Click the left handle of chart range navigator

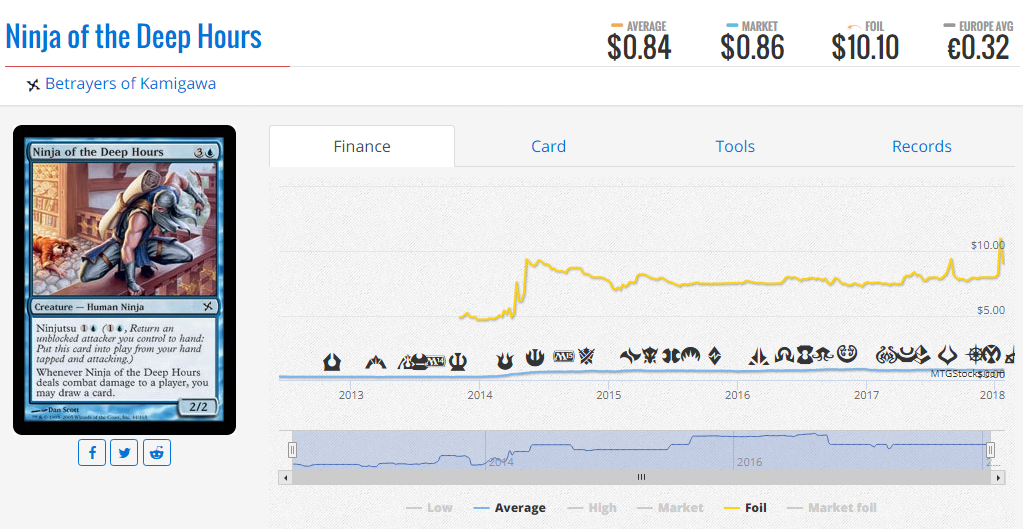click(x=293, y=450)
